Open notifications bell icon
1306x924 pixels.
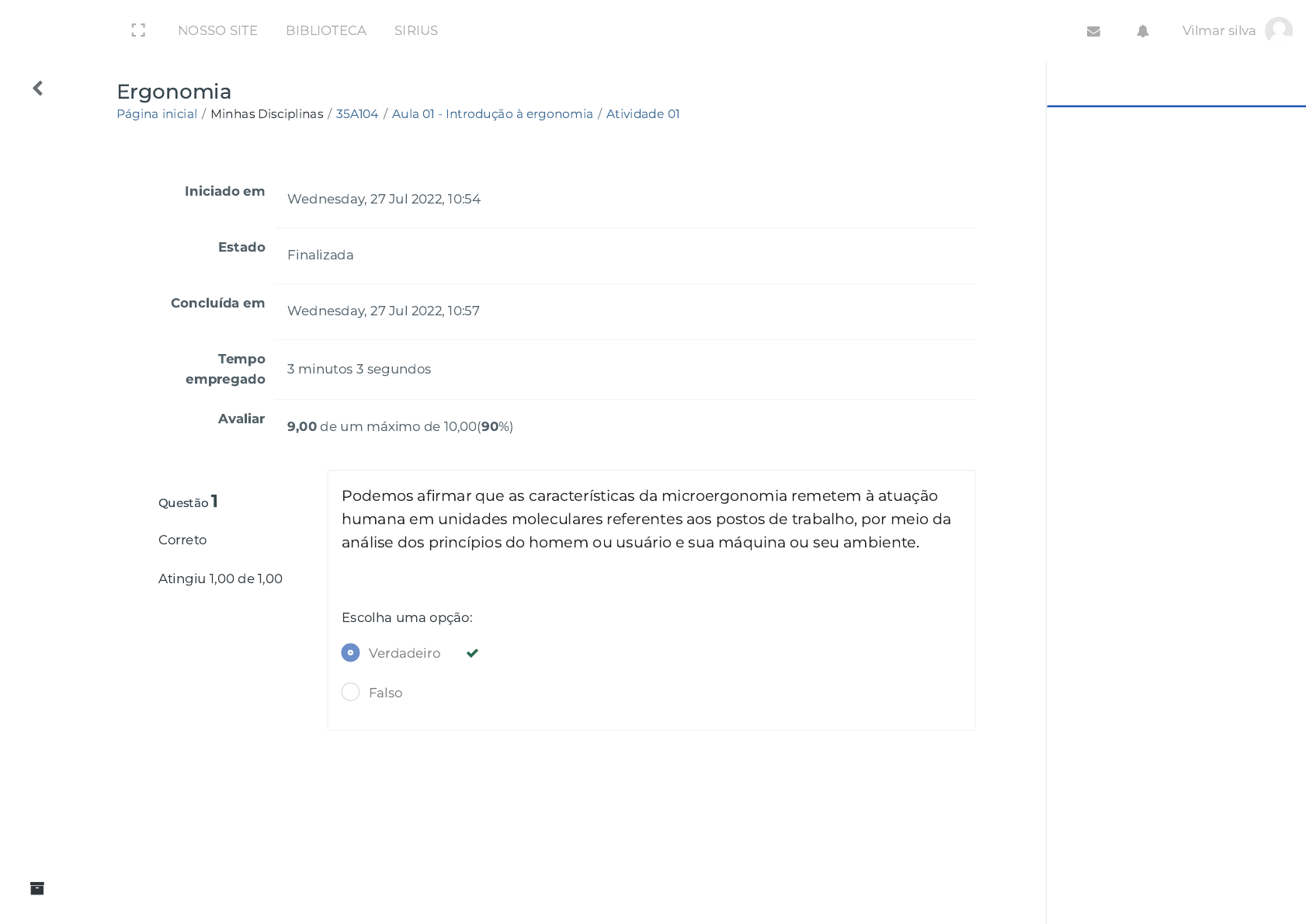pyautogui.click(x=1142, y=31)
